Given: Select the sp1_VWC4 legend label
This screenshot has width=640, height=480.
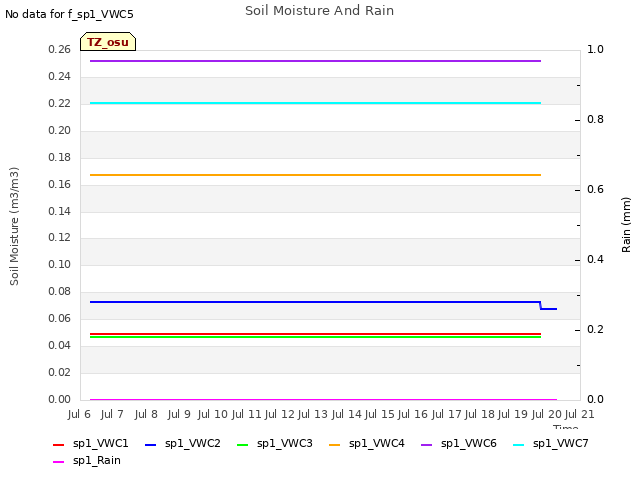Looking at the screenshot, I should coord(377,444).
